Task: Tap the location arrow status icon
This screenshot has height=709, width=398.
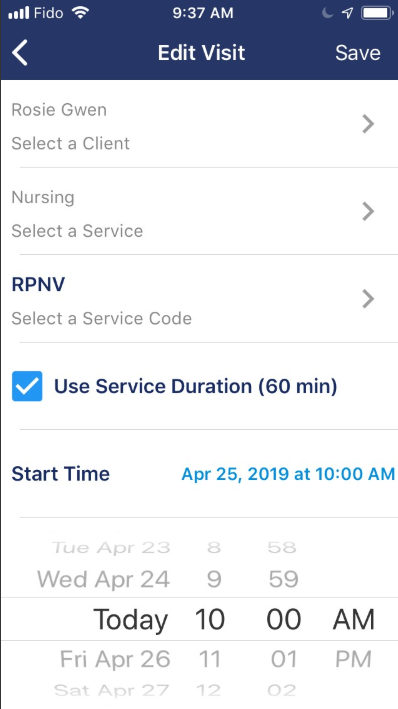Action: pyautogui.click(x=347, y=13)
